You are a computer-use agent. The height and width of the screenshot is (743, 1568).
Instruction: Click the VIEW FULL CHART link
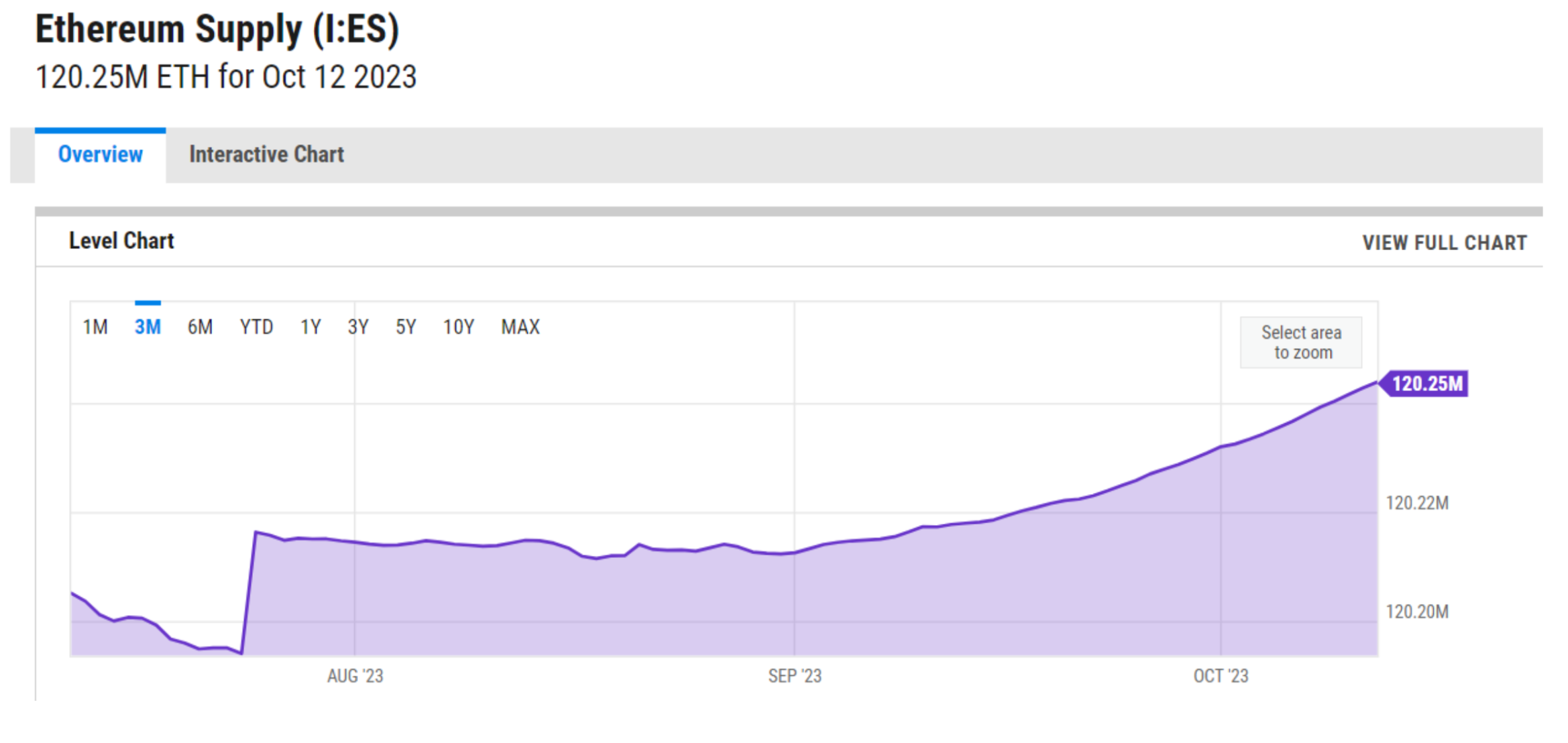[x=1445, y=243]
